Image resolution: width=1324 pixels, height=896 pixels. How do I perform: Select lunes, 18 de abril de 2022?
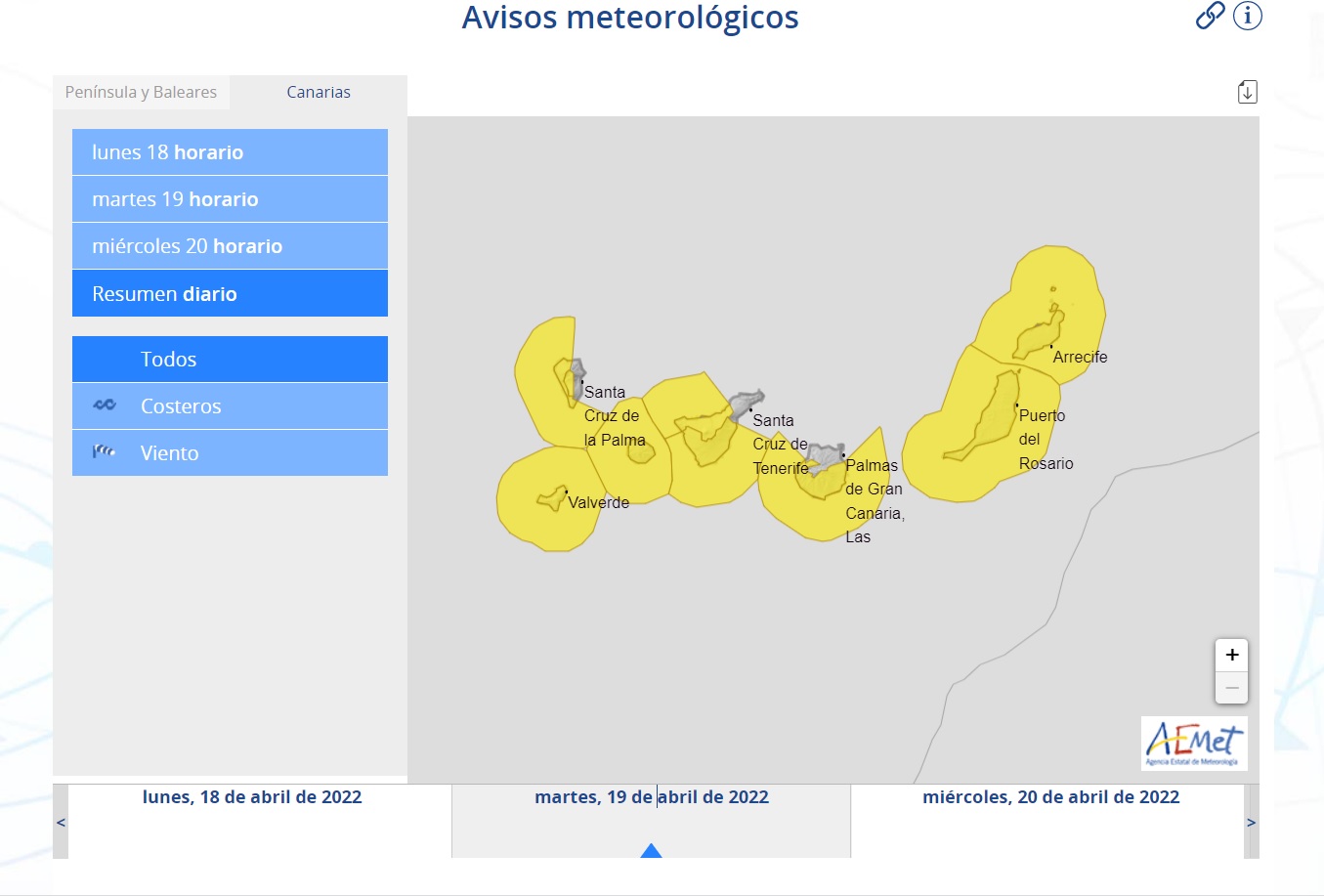click(x=252, y=797)
